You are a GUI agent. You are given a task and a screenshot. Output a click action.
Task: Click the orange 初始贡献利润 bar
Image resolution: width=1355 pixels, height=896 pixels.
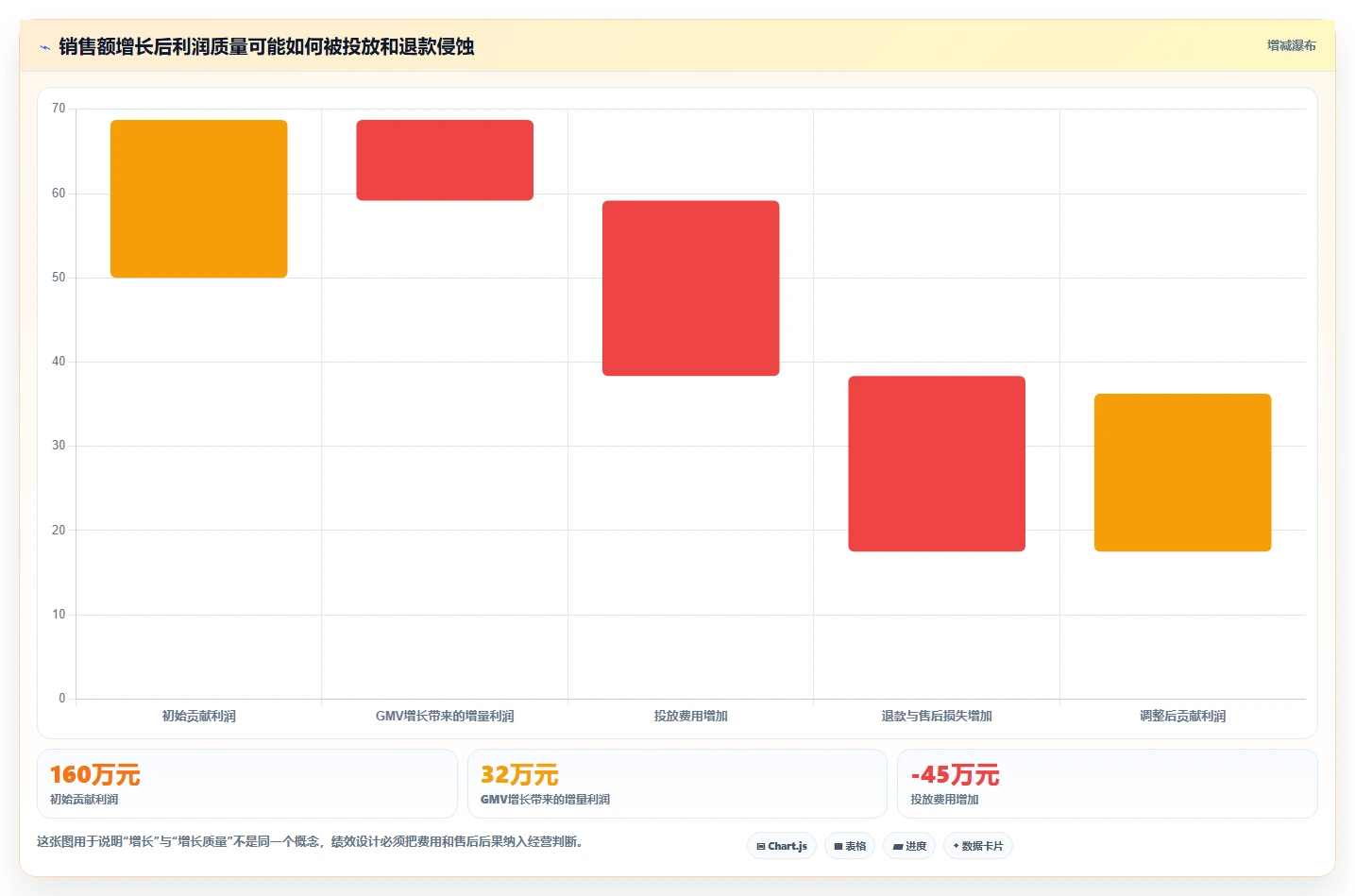tap(199, 198)
